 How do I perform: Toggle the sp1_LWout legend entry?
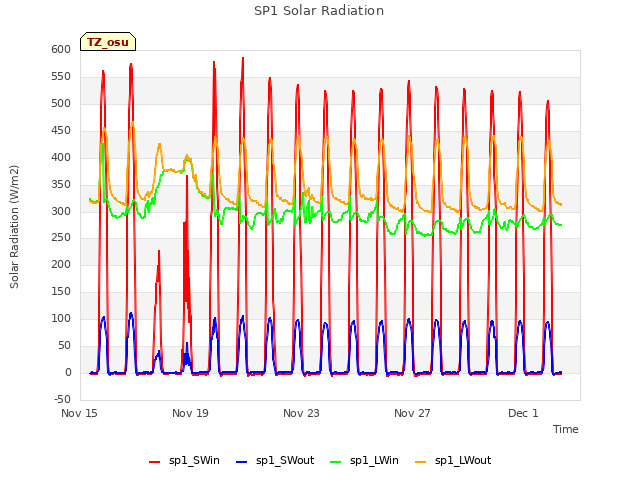tap(453, 461)
